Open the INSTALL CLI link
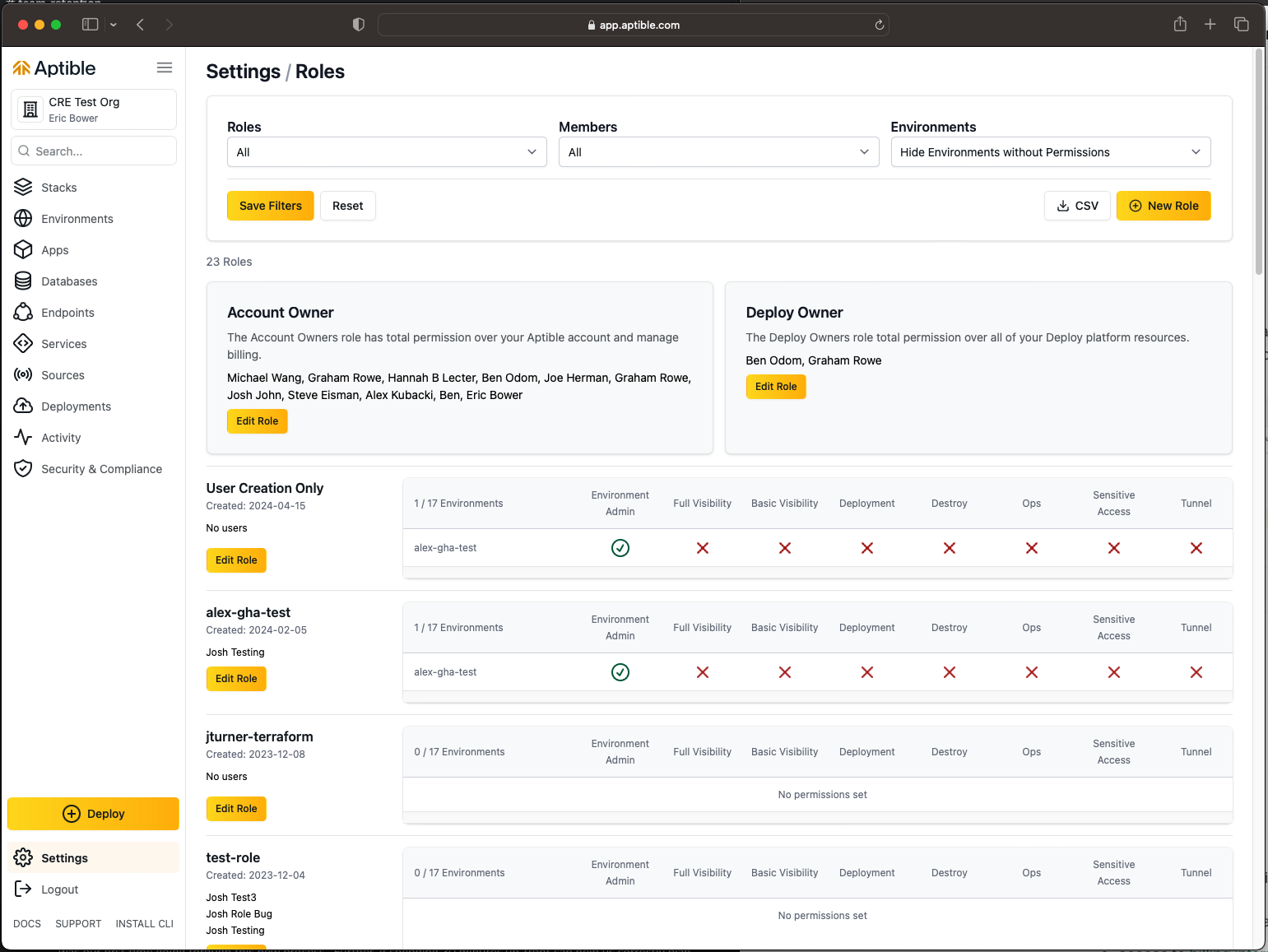Screen dimensions: 1268x952 click(145, 924)
